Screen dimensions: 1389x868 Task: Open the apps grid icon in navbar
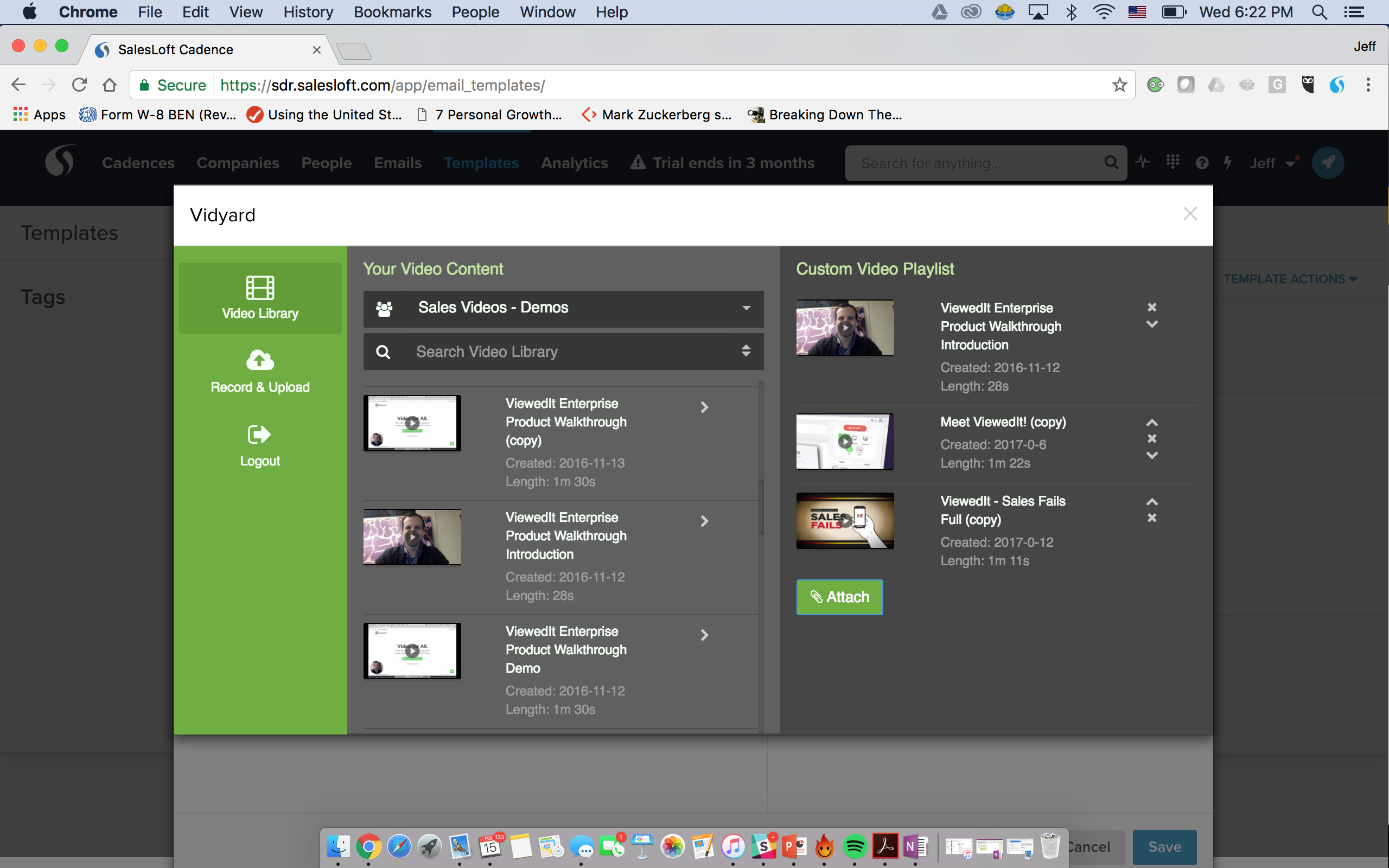click(x=1173, y=162)
